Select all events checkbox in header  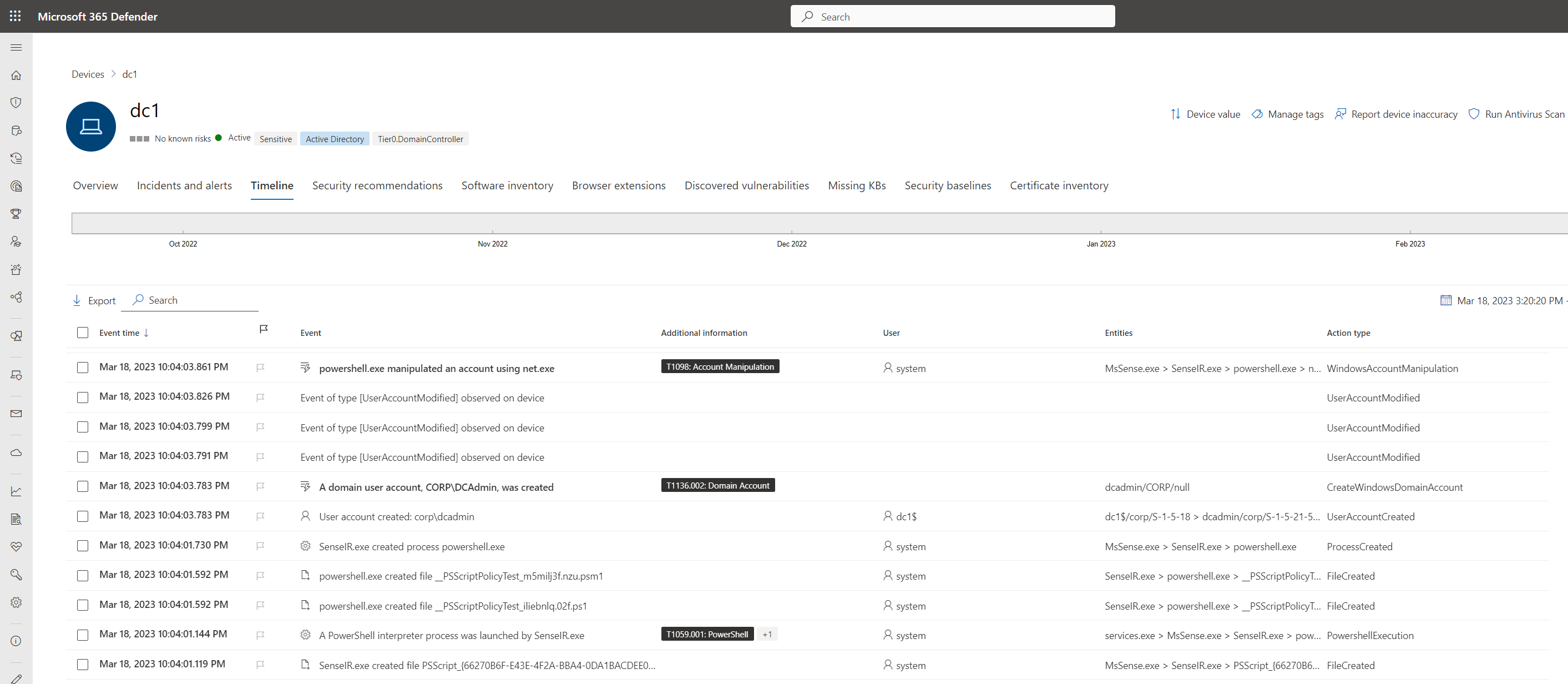click(83, 333)
